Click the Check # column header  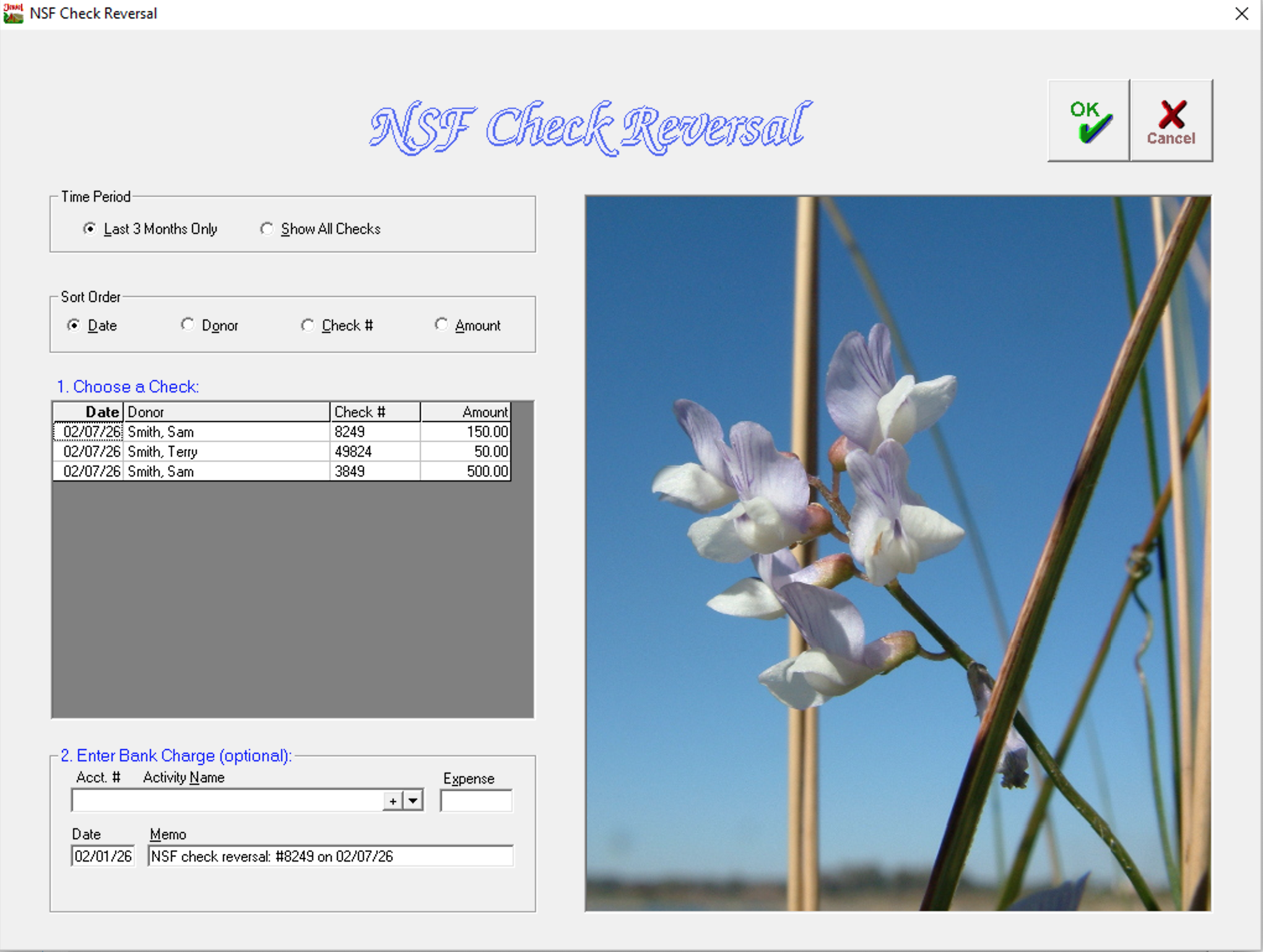pyautogui.click(x=374, y=412)
